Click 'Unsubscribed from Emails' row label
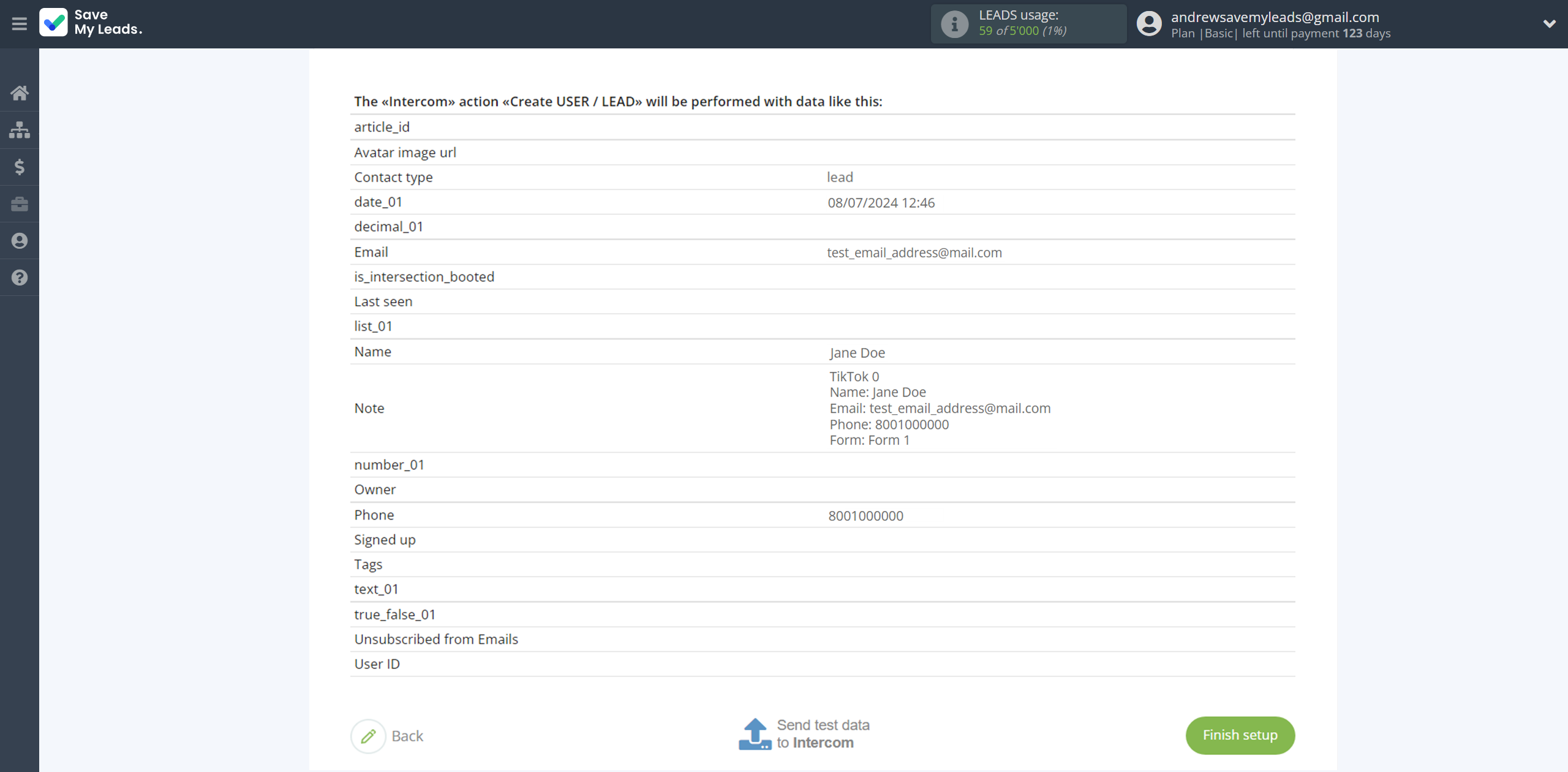This screenshot has width=1568, height=772. pos(436,639)
